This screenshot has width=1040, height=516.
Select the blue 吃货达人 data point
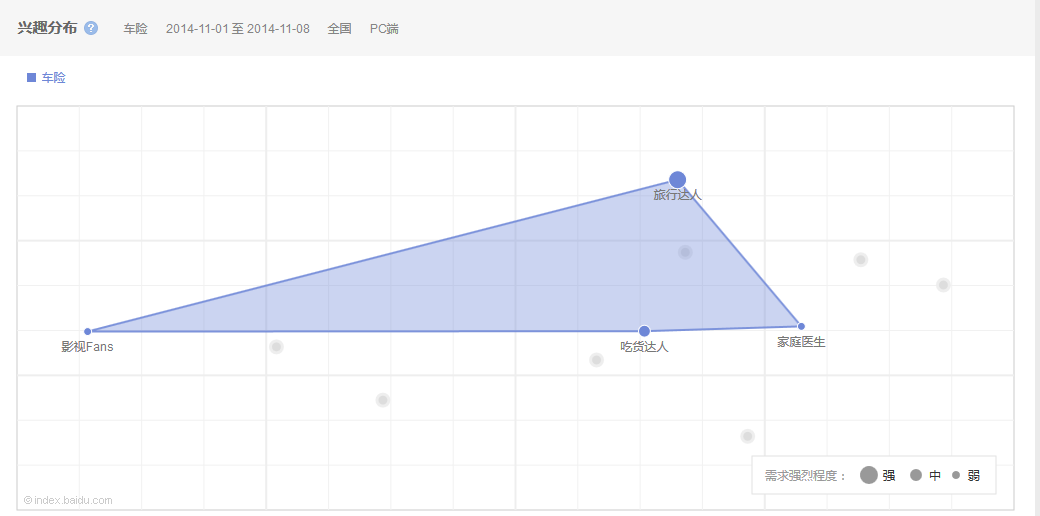644,331
